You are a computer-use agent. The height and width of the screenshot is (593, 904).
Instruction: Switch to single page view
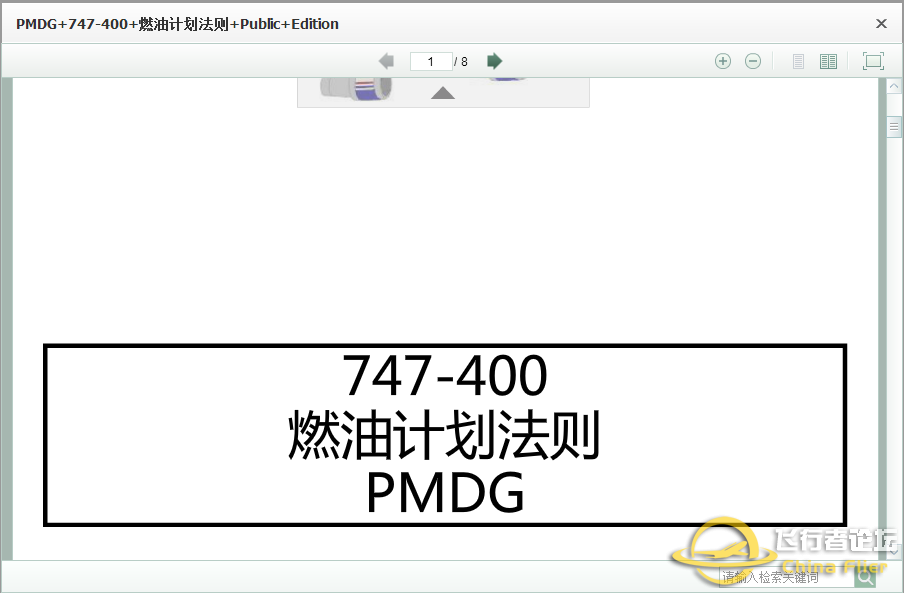798,61
